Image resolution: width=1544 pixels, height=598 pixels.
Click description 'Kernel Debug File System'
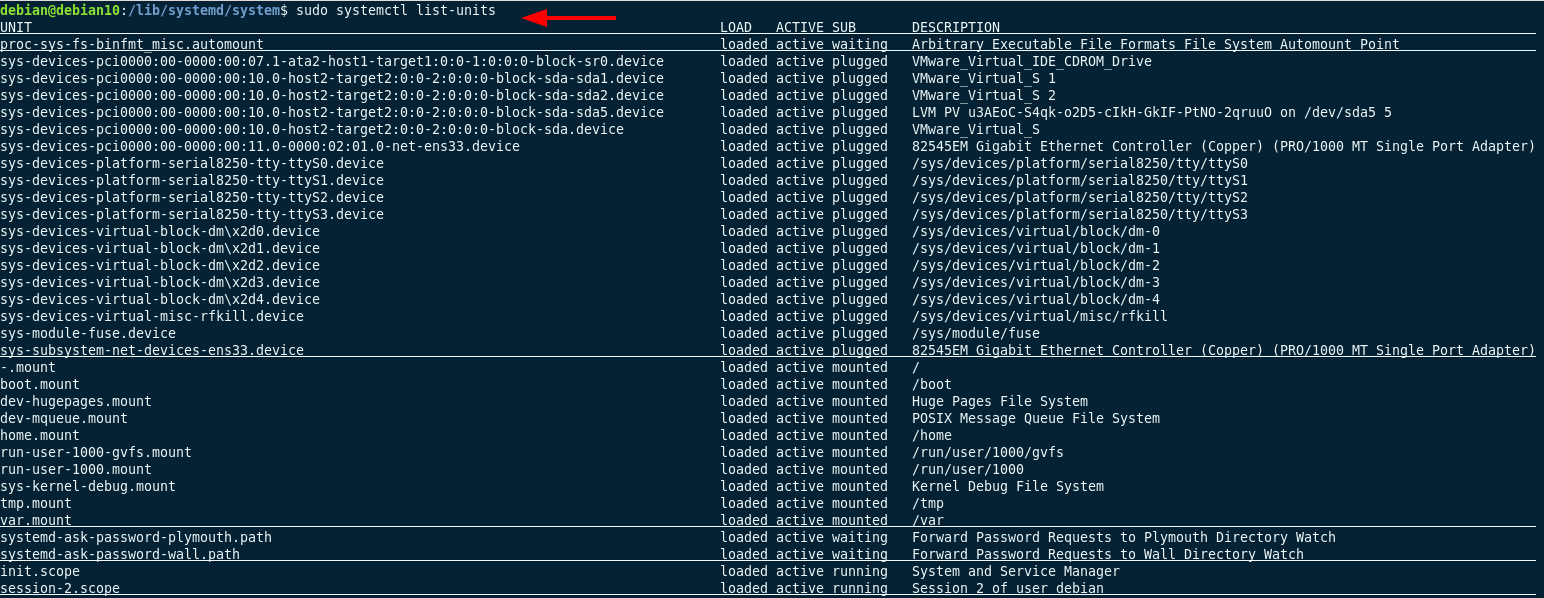click(1008, 486)
